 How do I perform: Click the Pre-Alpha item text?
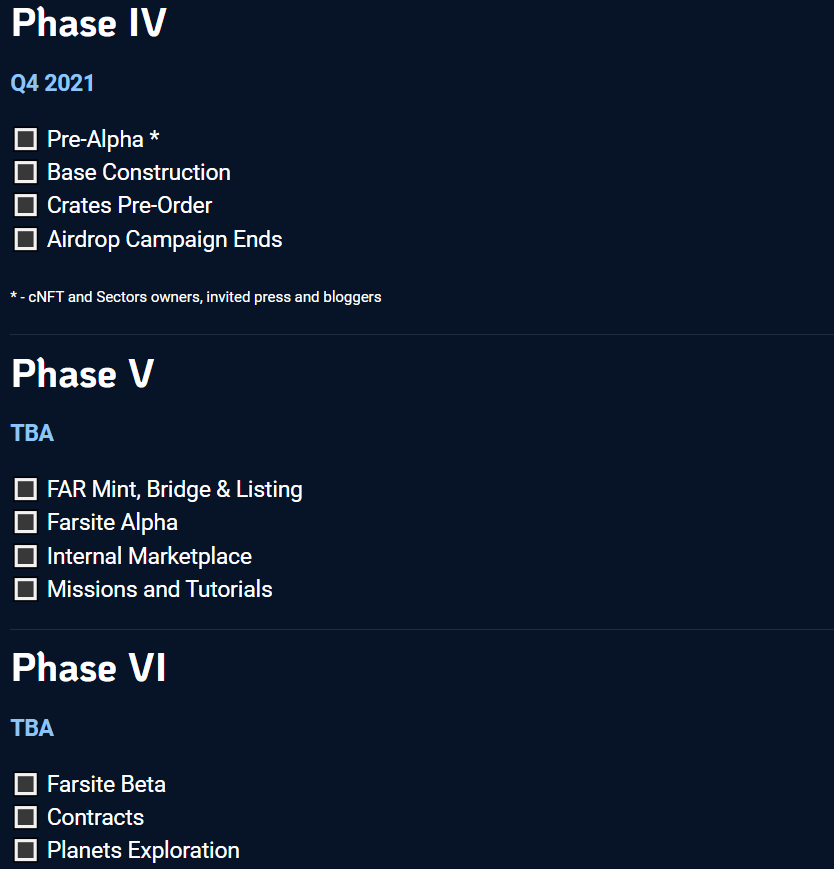click(x=95, y=139)
